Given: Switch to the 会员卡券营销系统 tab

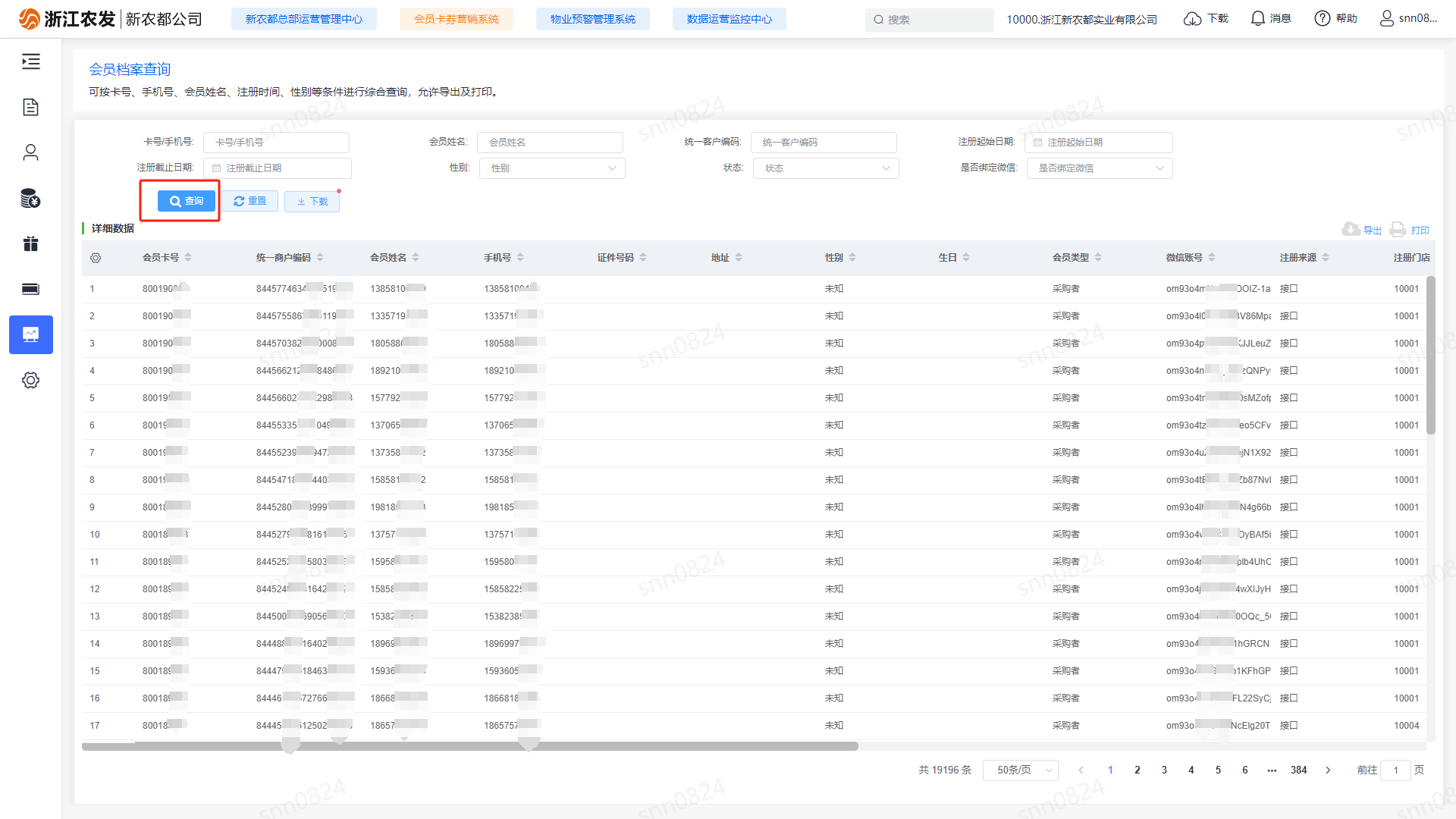Looking at the screenshot, I should [x=457, y=19].
